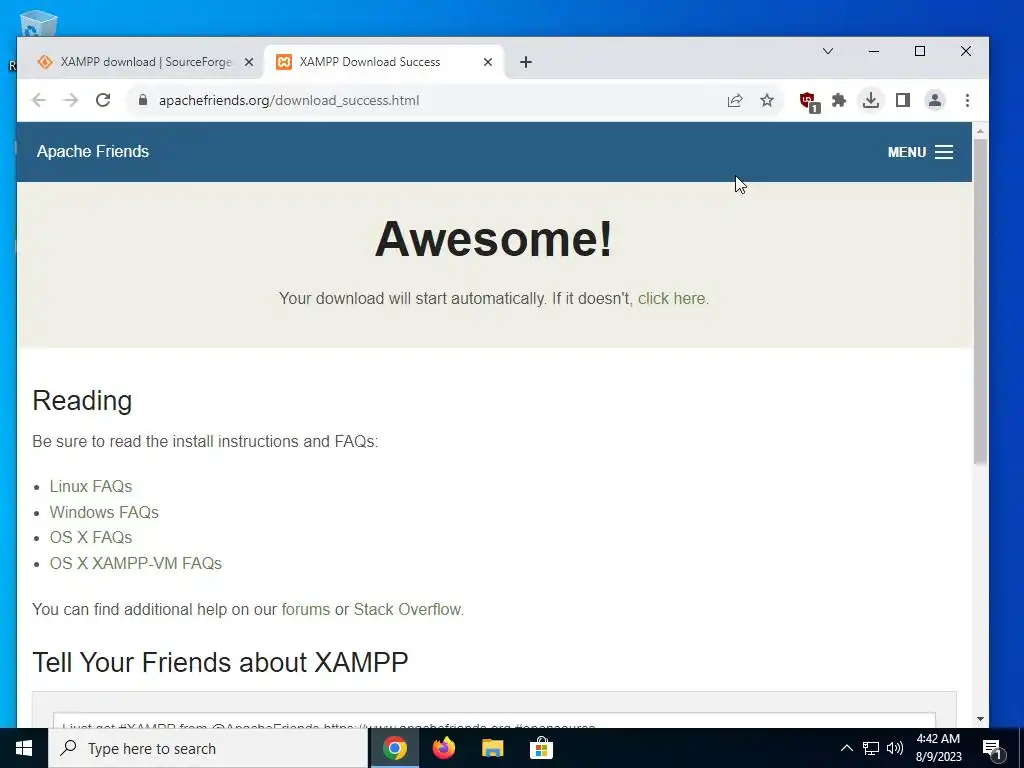Click 'Tell Your Friends about XAMPP' heading
Image resolution: width=1024 pixels, height=768 pixels.
220,662
